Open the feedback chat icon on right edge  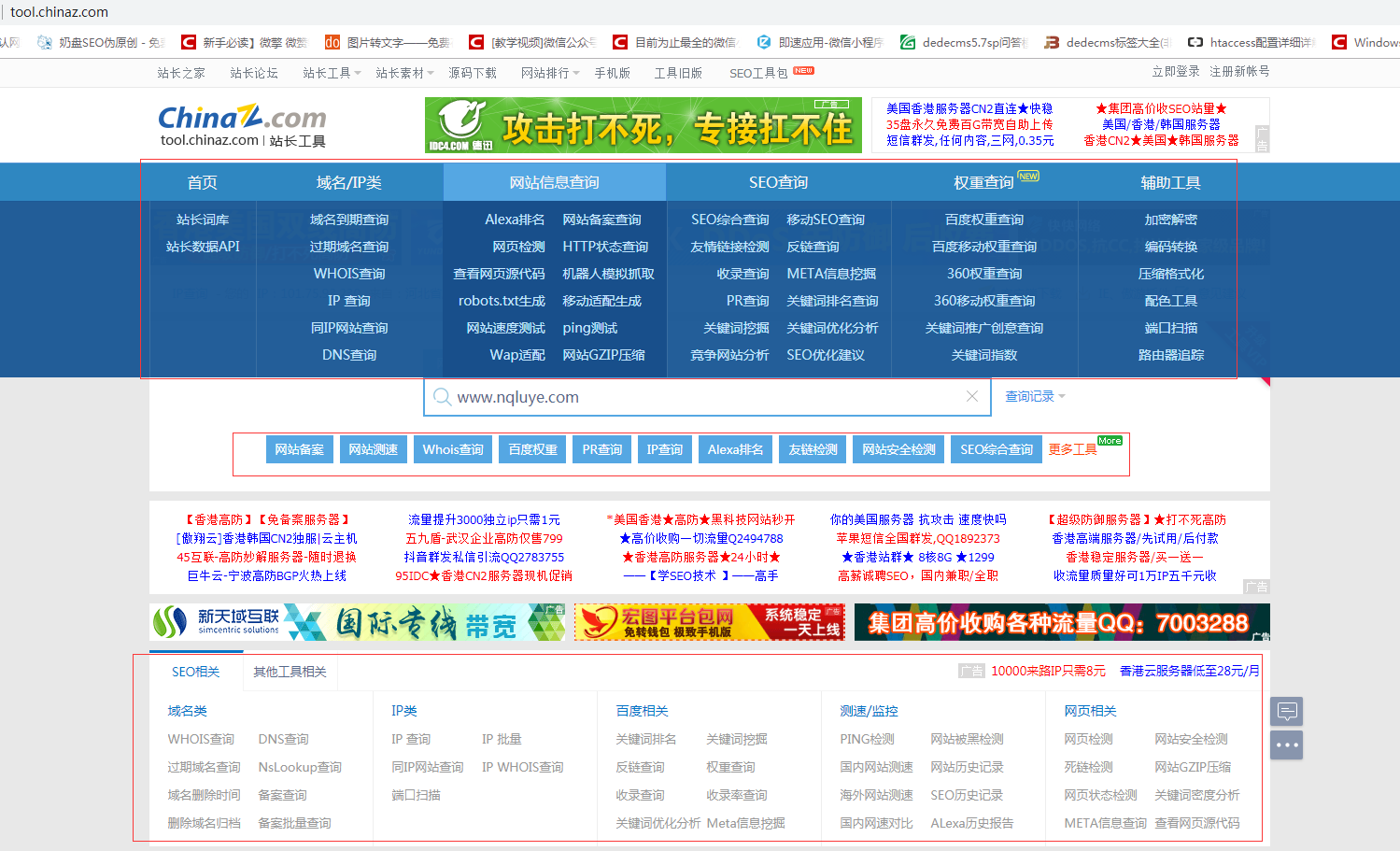1286,712
